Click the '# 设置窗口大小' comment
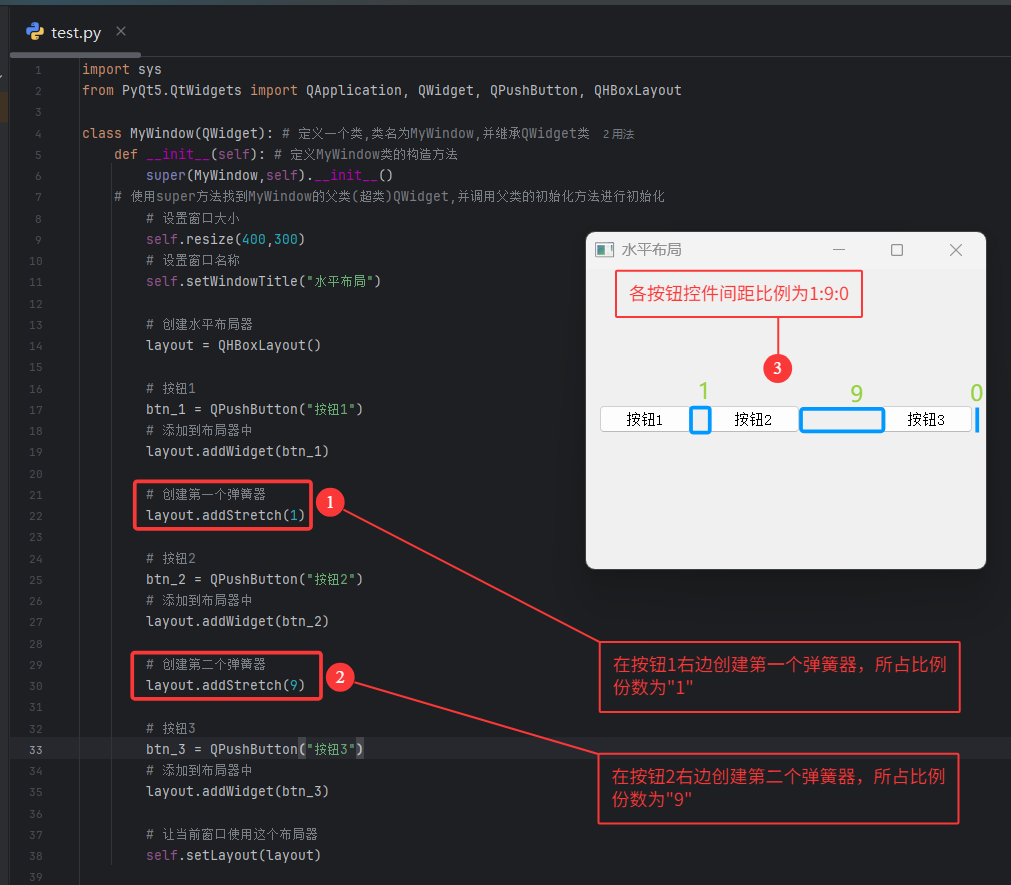Viewport: 1011px width, 885px height. (x=193, y=218)
